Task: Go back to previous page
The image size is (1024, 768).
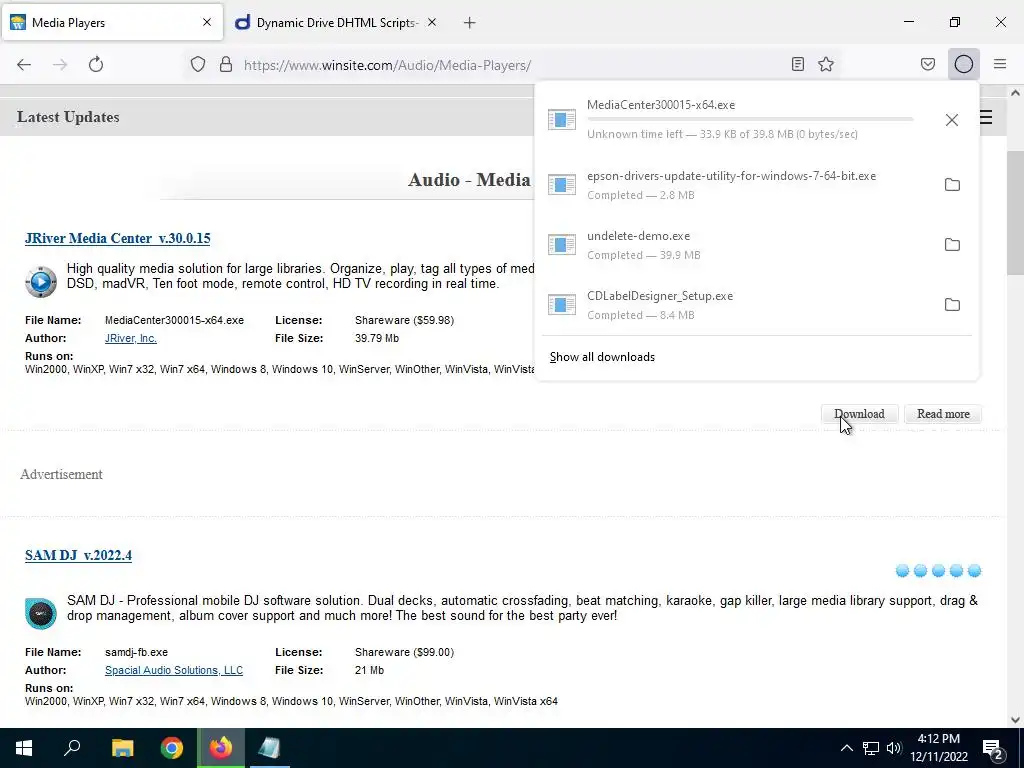Action: click(x=24, y=64)
